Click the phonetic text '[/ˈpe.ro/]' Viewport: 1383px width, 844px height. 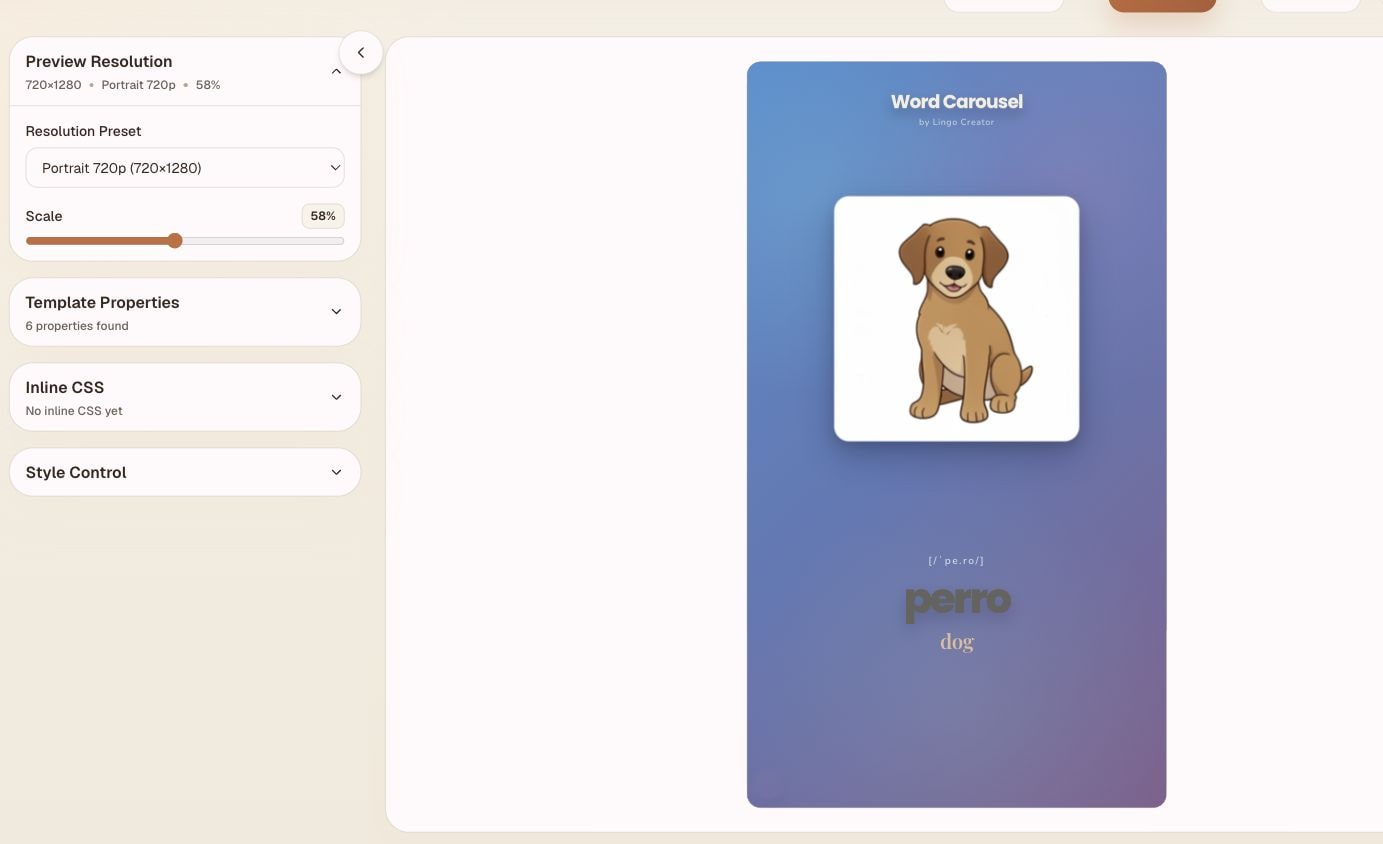(x=956, y=561)
